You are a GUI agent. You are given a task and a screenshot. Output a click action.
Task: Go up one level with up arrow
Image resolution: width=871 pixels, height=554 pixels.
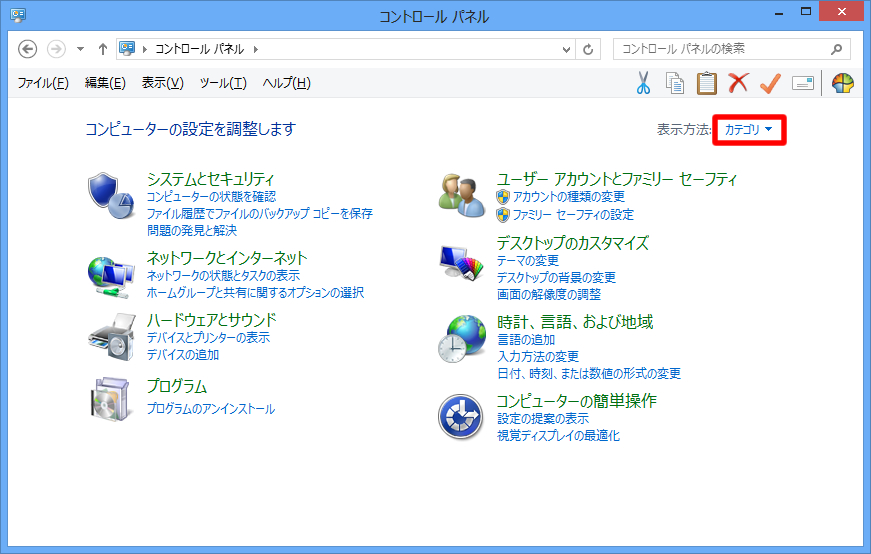coord(103,49)
